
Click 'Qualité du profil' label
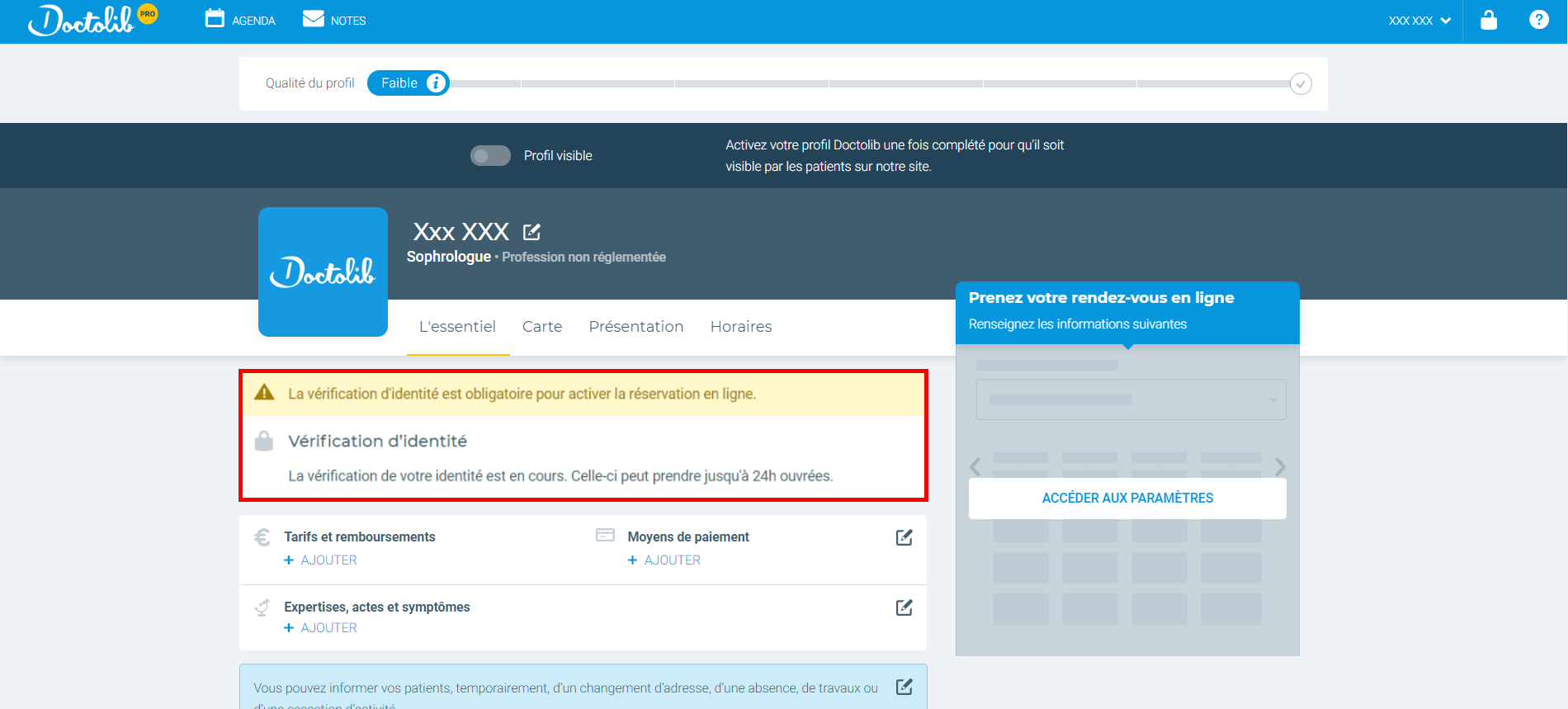coord(309,83)
